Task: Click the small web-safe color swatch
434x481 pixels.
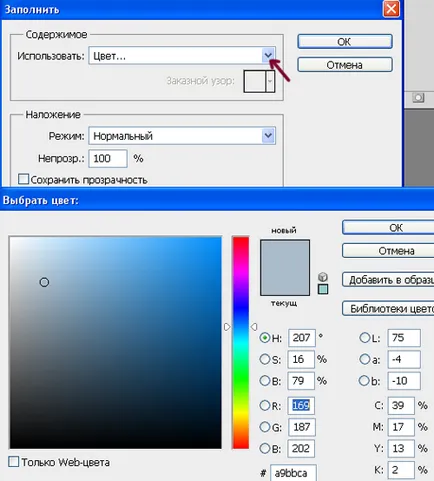Action: 323,289
